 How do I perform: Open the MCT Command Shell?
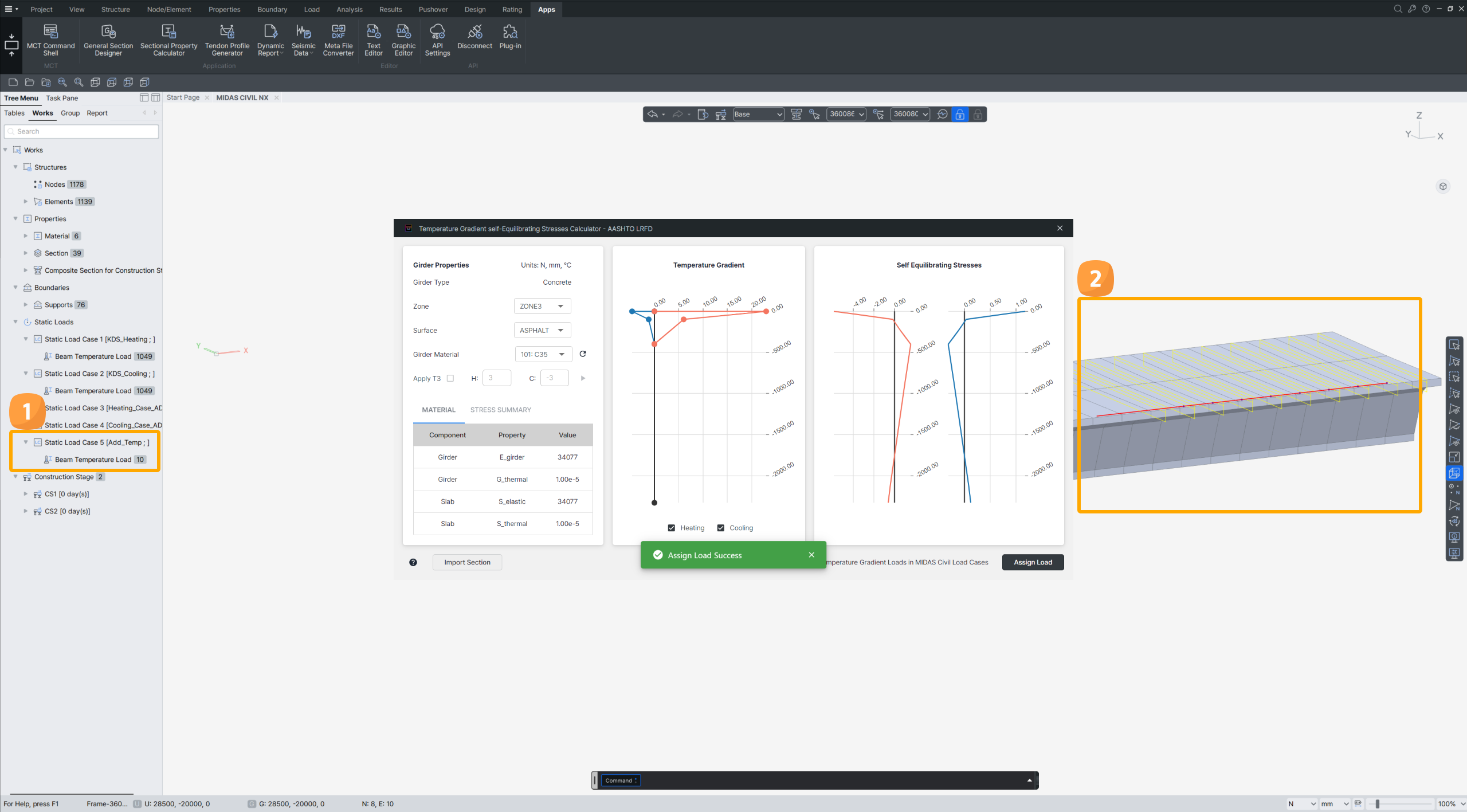pyautogui.click(x=50, y=39)
